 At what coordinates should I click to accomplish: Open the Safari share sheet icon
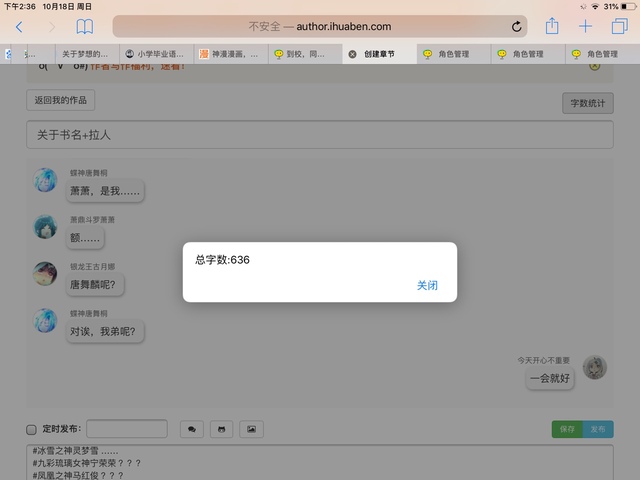[551, 27]
